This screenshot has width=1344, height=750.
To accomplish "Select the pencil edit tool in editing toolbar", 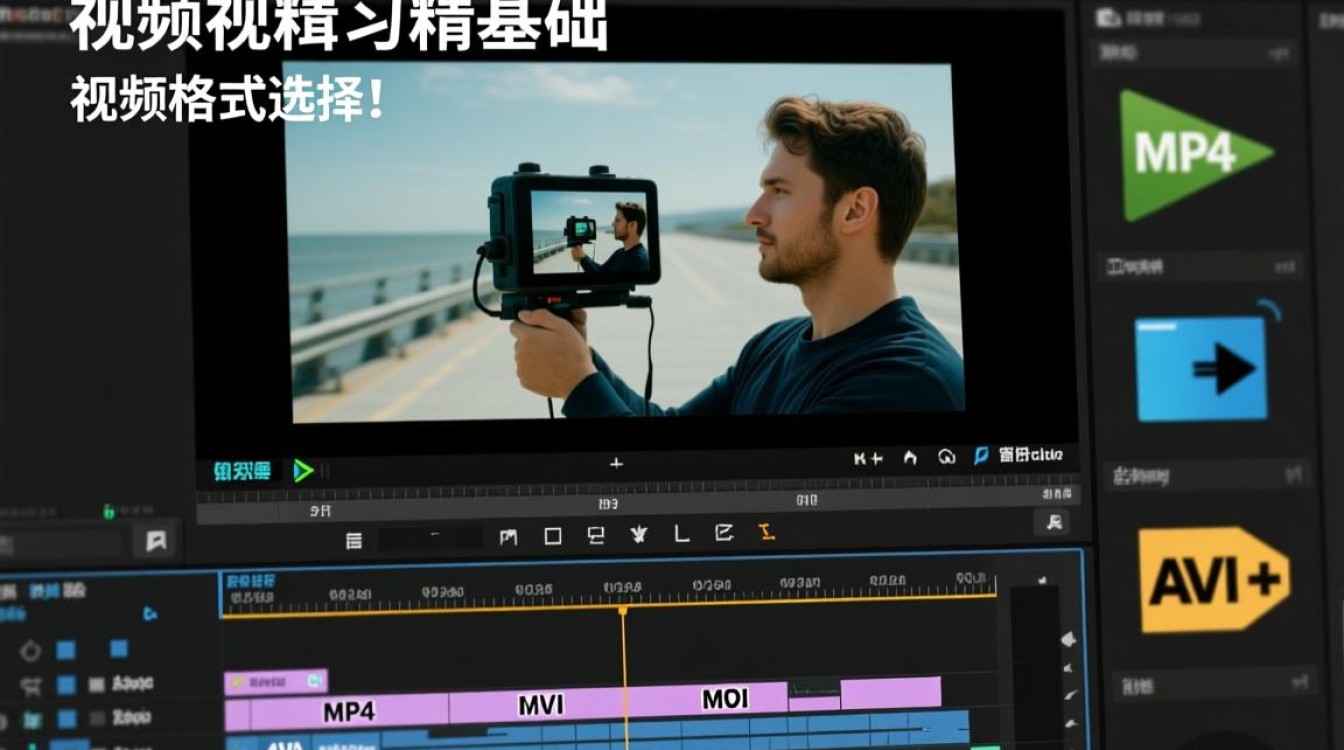I will [725, 533].
